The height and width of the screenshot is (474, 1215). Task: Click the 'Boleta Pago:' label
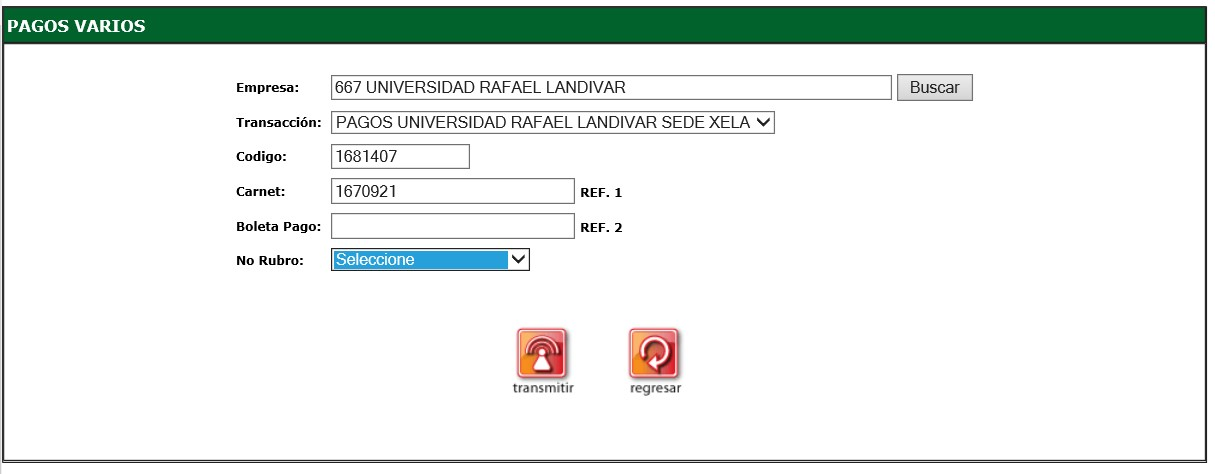[277, 227]
